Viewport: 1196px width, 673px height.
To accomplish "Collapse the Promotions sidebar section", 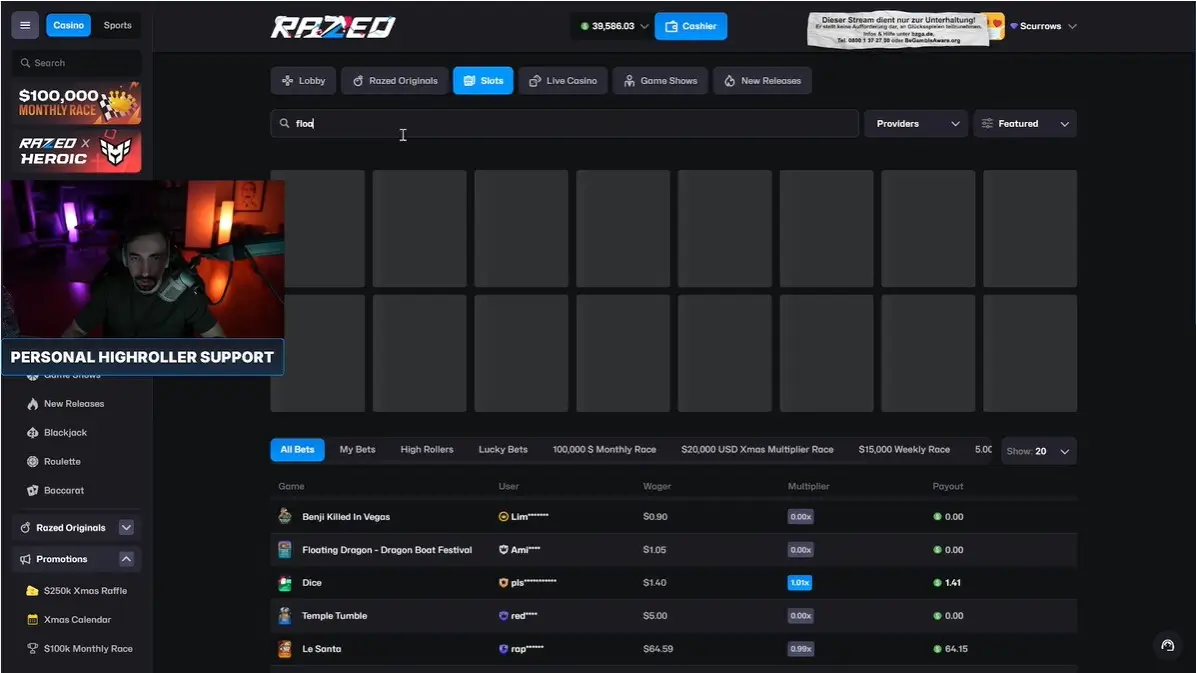I will click(127, 559).
